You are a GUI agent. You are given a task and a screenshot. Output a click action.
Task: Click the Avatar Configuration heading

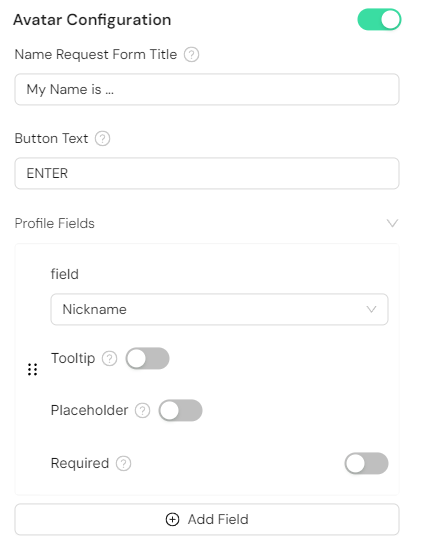pyautogui.click(x=92, y=20)
